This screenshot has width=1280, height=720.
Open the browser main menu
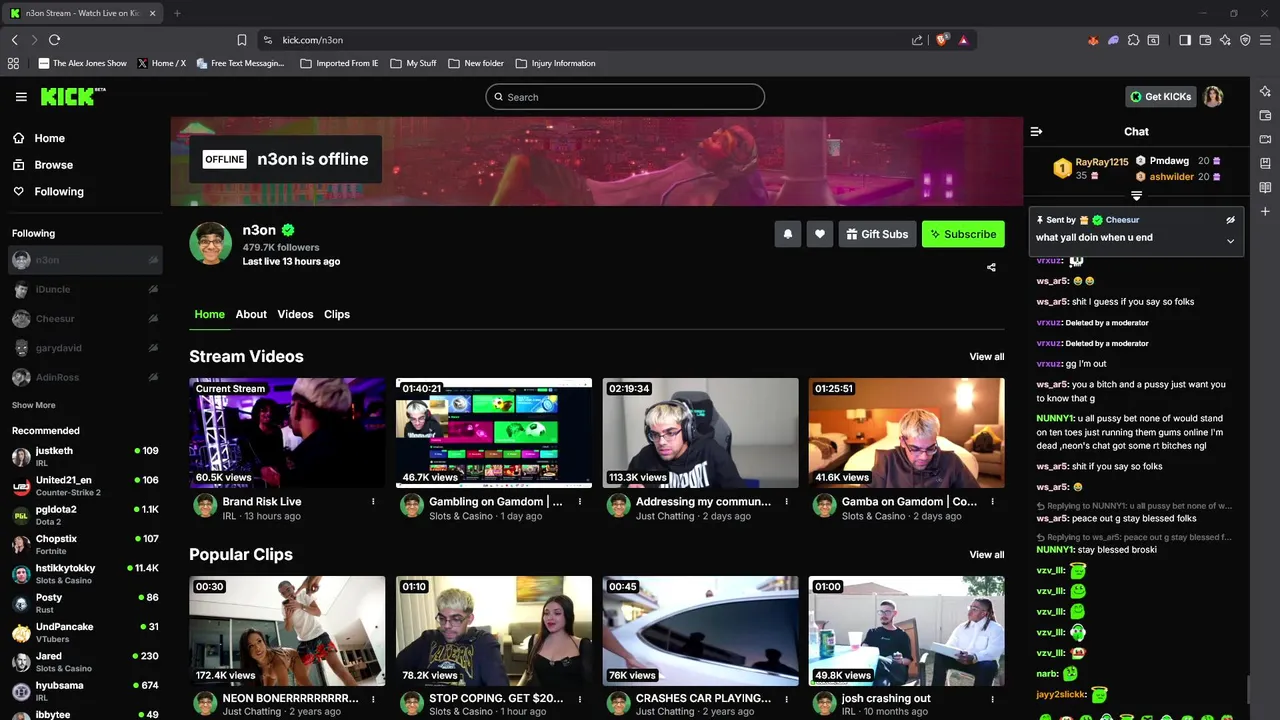(x=1265, y=40)
